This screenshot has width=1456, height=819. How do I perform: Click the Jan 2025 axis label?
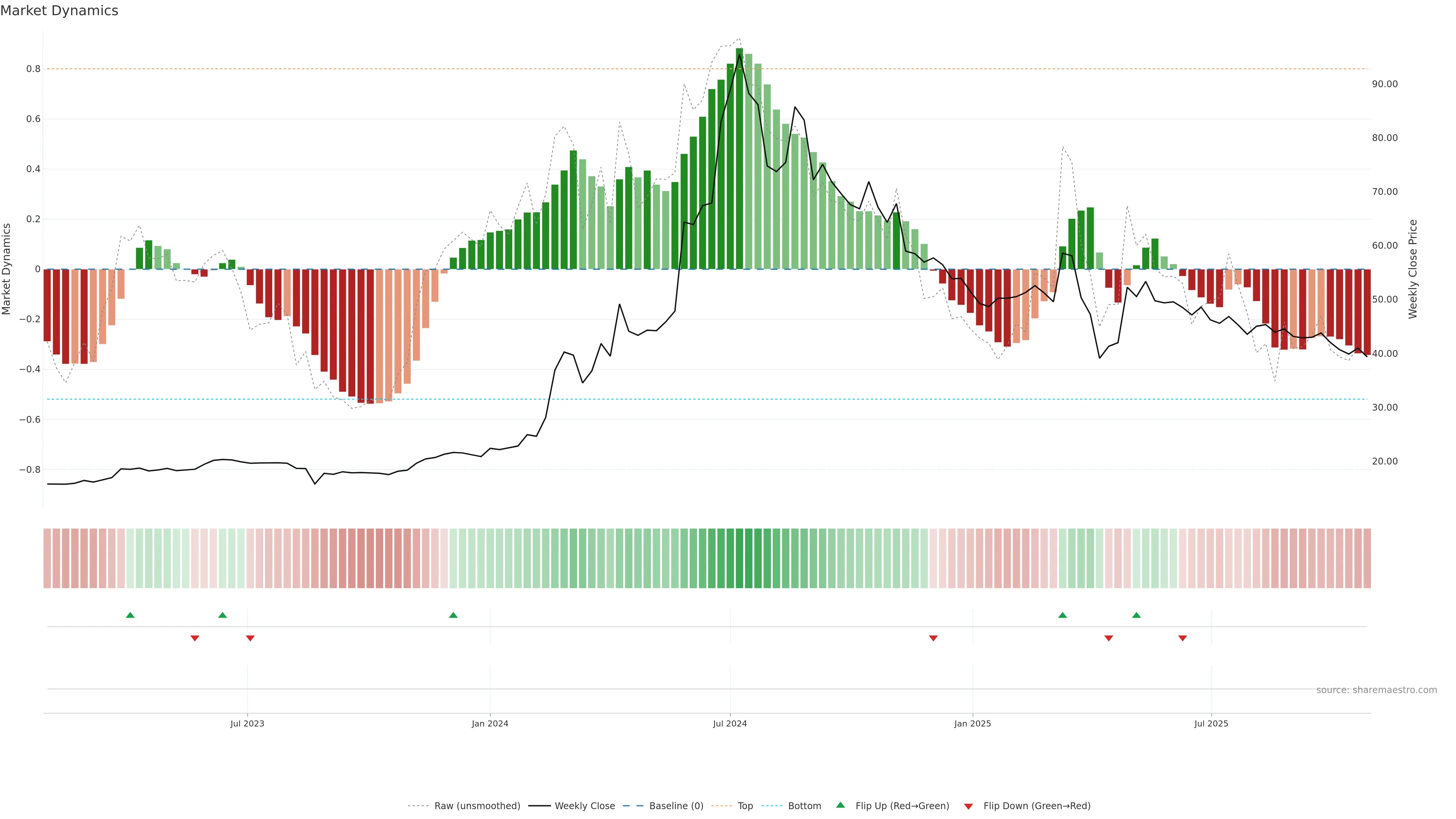click(972, 723)
